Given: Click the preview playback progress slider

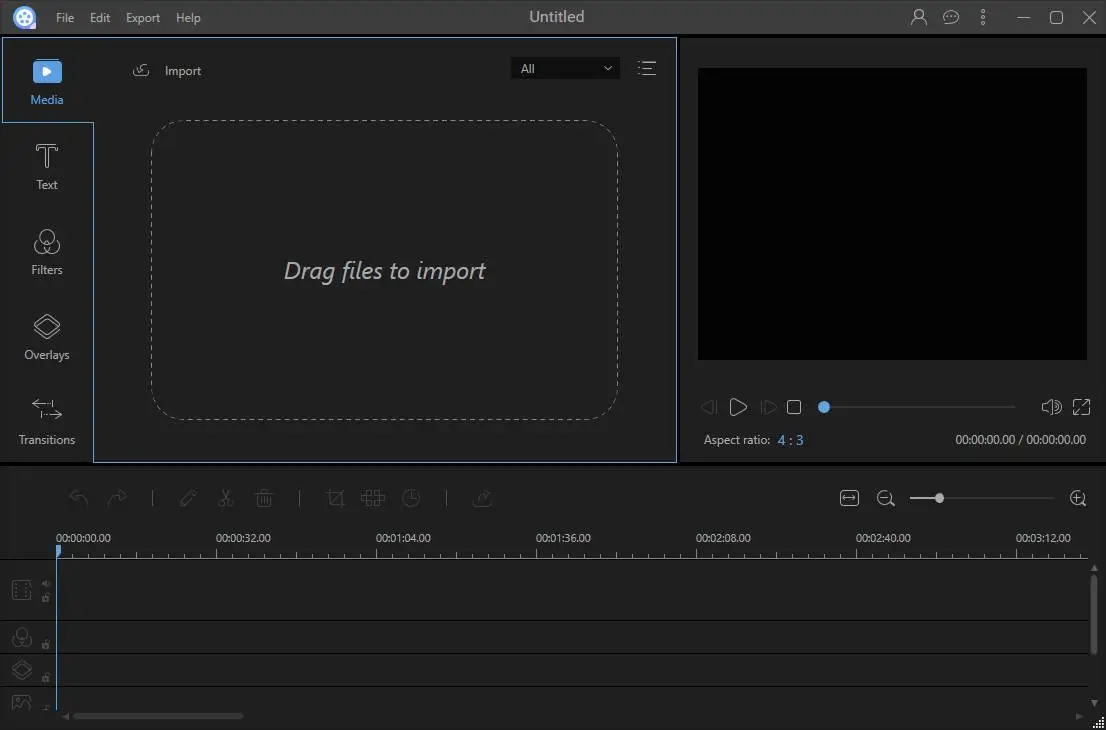Looking at the screenshot, I should 916,407.
